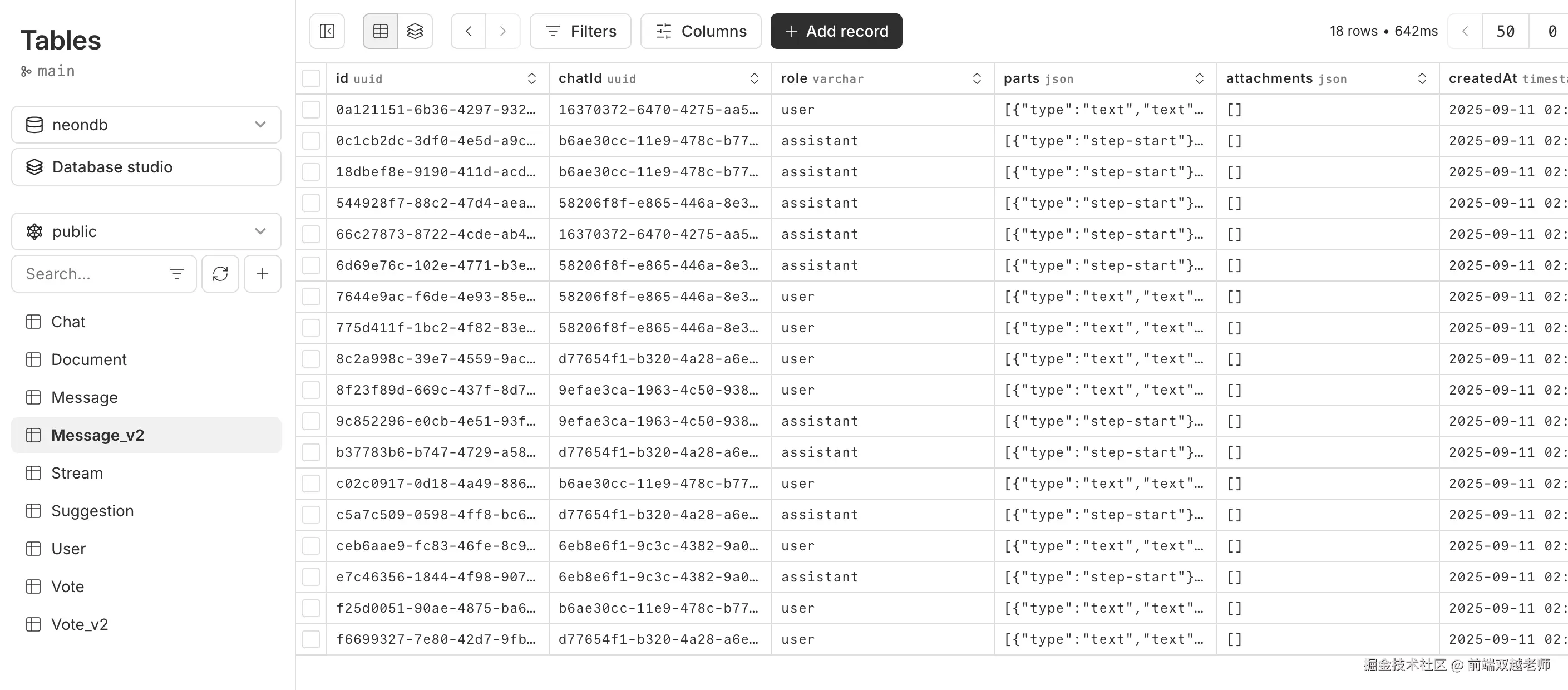Open the Columns settings
Screen dimensions: 1568x690
click(701, 31)
